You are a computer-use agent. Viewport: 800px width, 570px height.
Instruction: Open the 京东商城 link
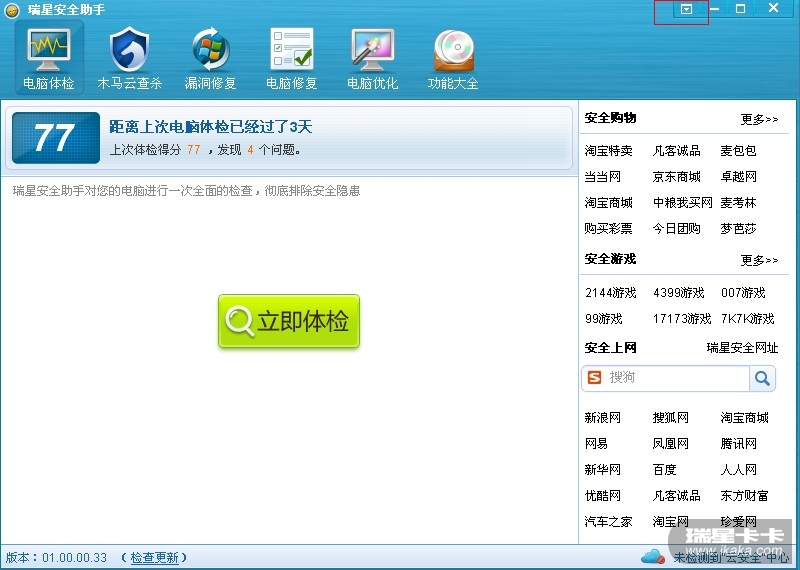677,177
